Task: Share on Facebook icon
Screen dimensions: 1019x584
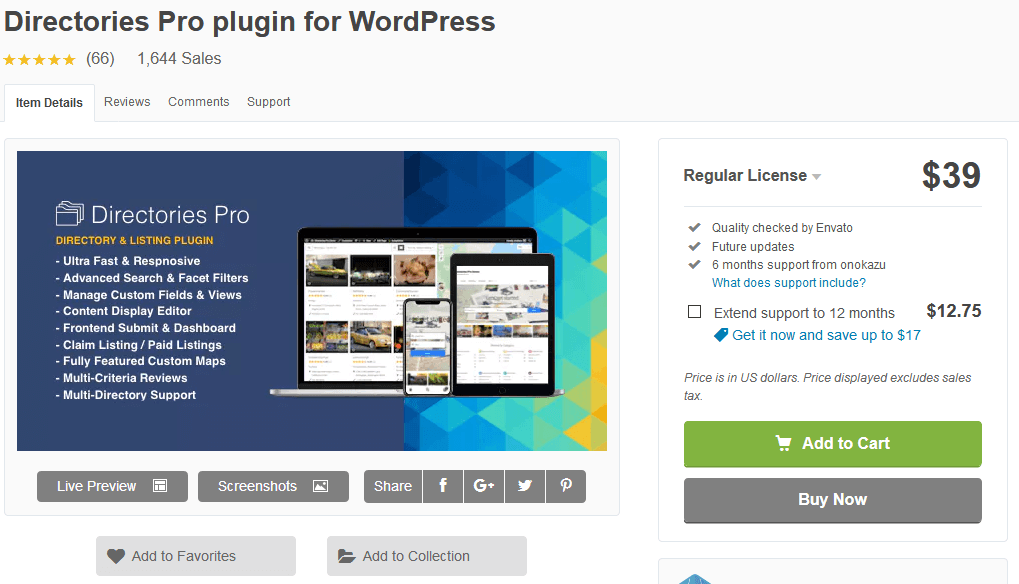Action: [443, 486]
